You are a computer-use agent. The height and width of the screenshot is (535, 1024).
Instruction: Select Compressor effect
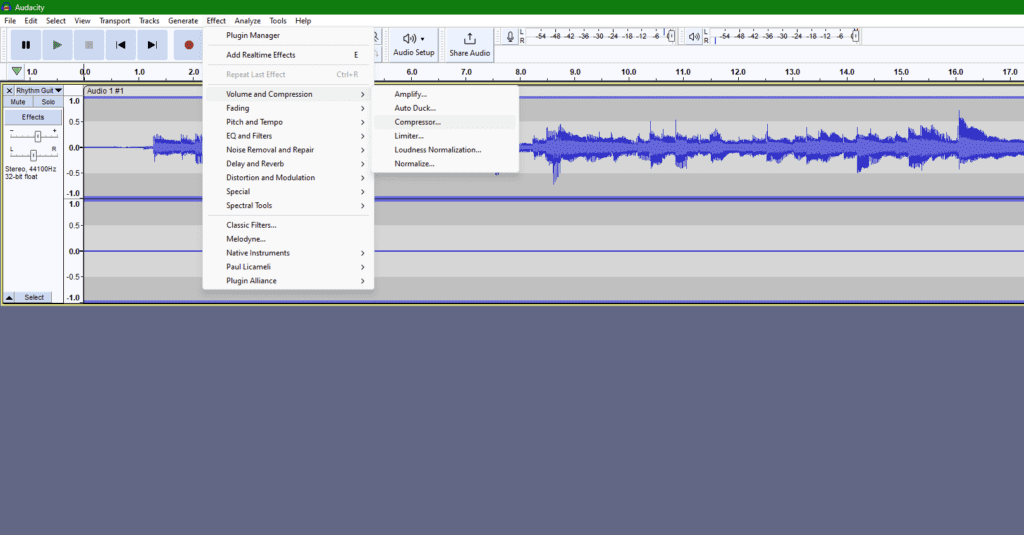[445, 122]
